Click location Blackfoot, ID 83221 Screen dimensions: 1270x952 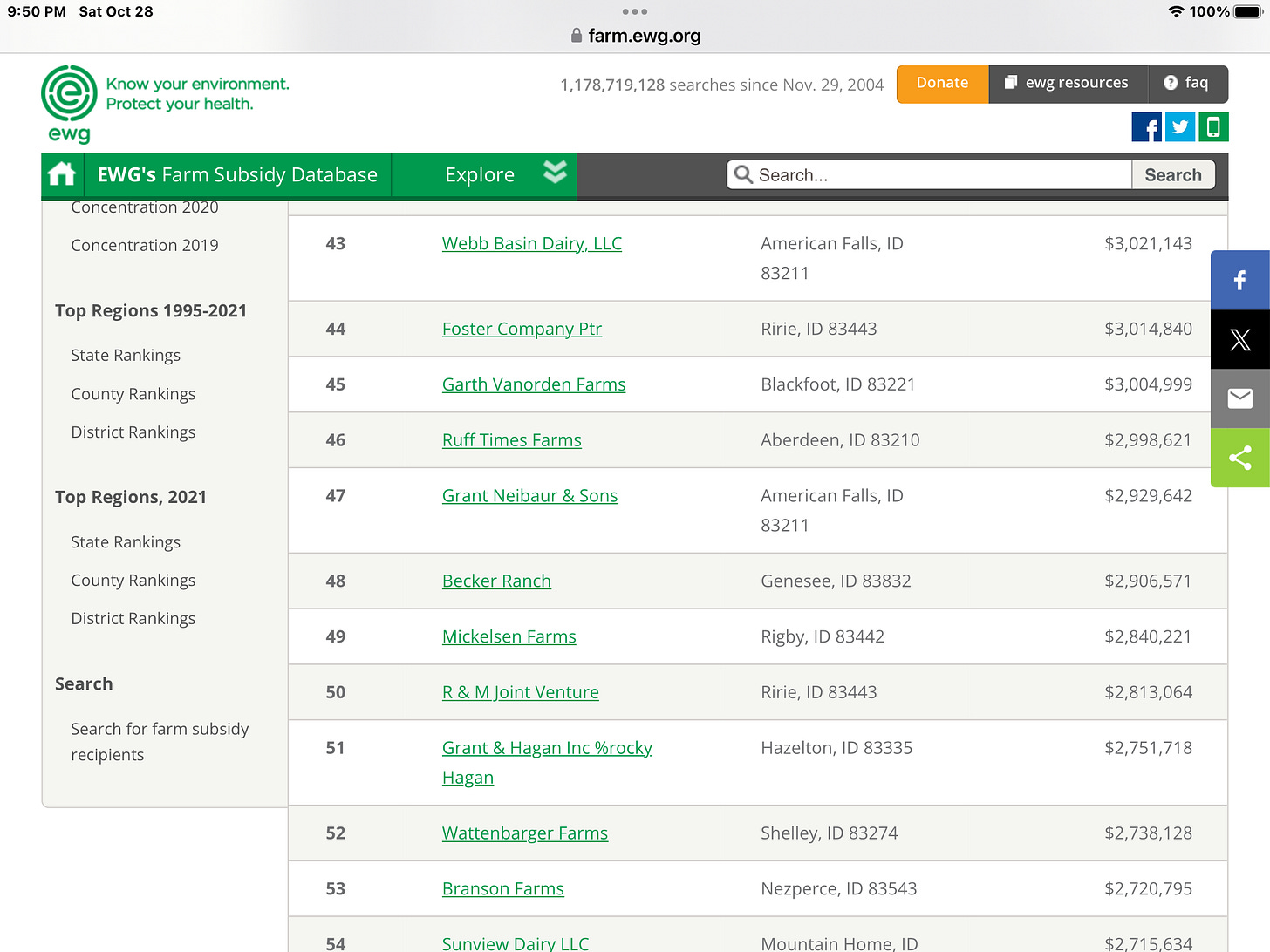tap(838, 384)
